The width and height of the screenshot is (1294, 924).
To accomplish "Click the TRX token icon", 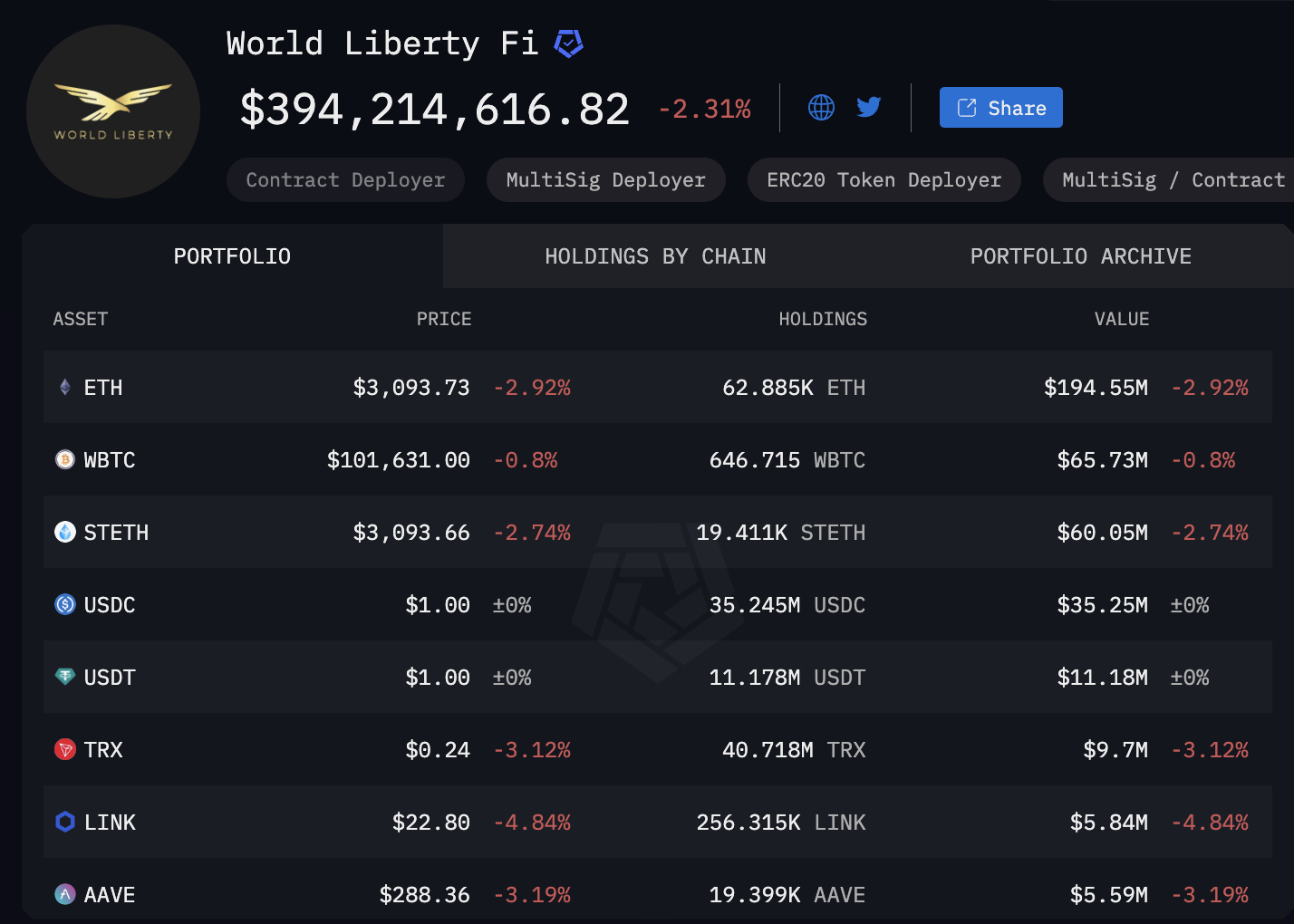I will (x=65, y=750).
